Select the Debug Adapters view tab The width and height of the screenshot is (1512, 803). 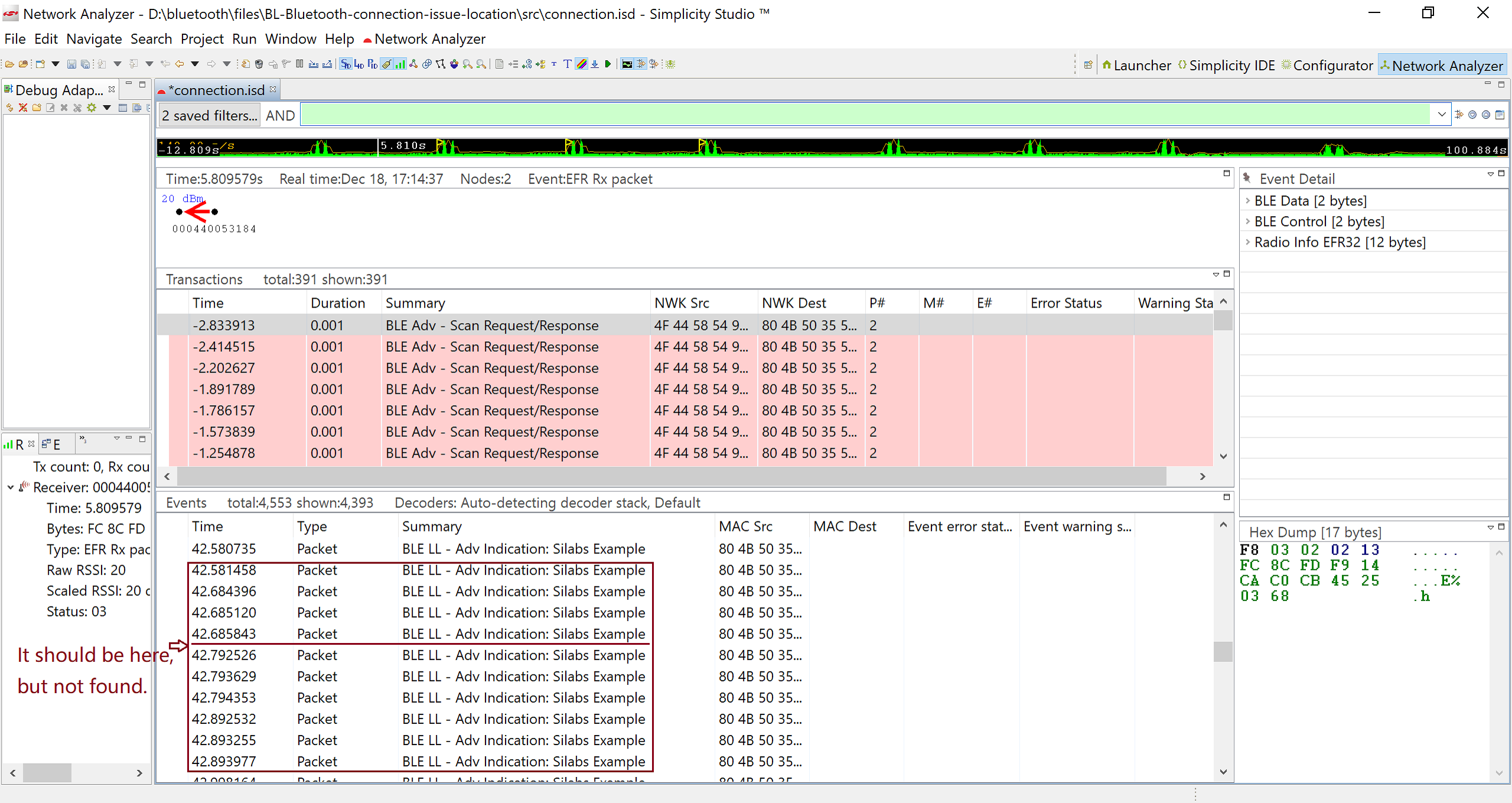(59, 90)
